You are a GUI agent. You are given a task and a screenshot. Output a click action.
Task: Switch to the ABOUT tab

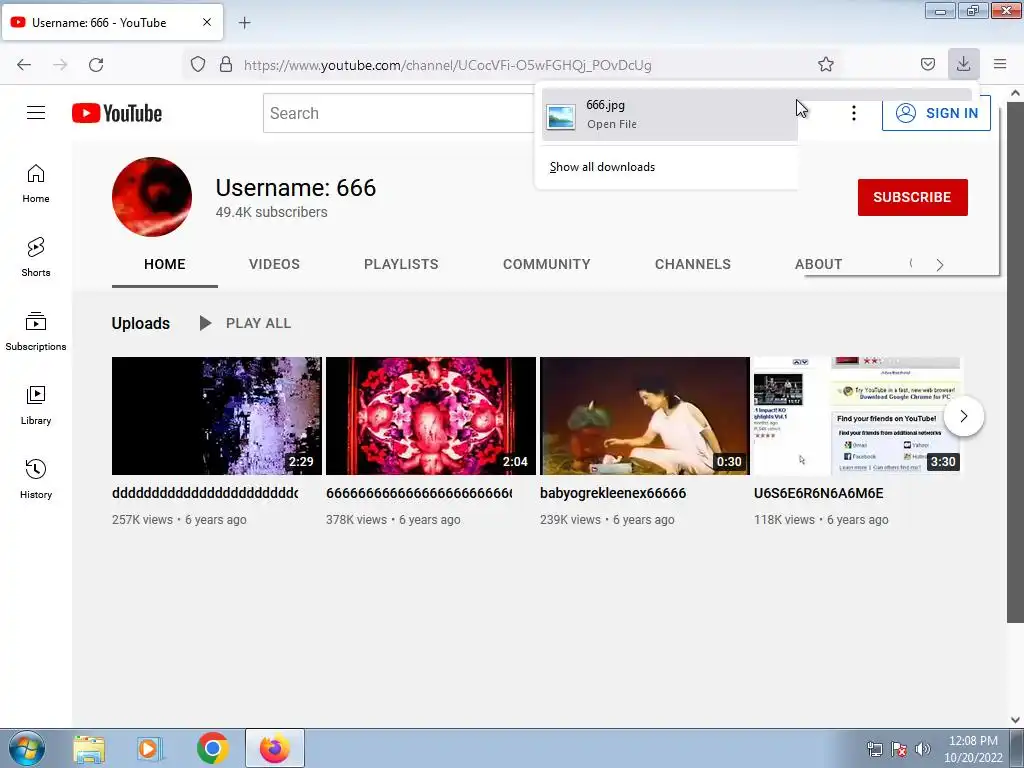point(818,264)
